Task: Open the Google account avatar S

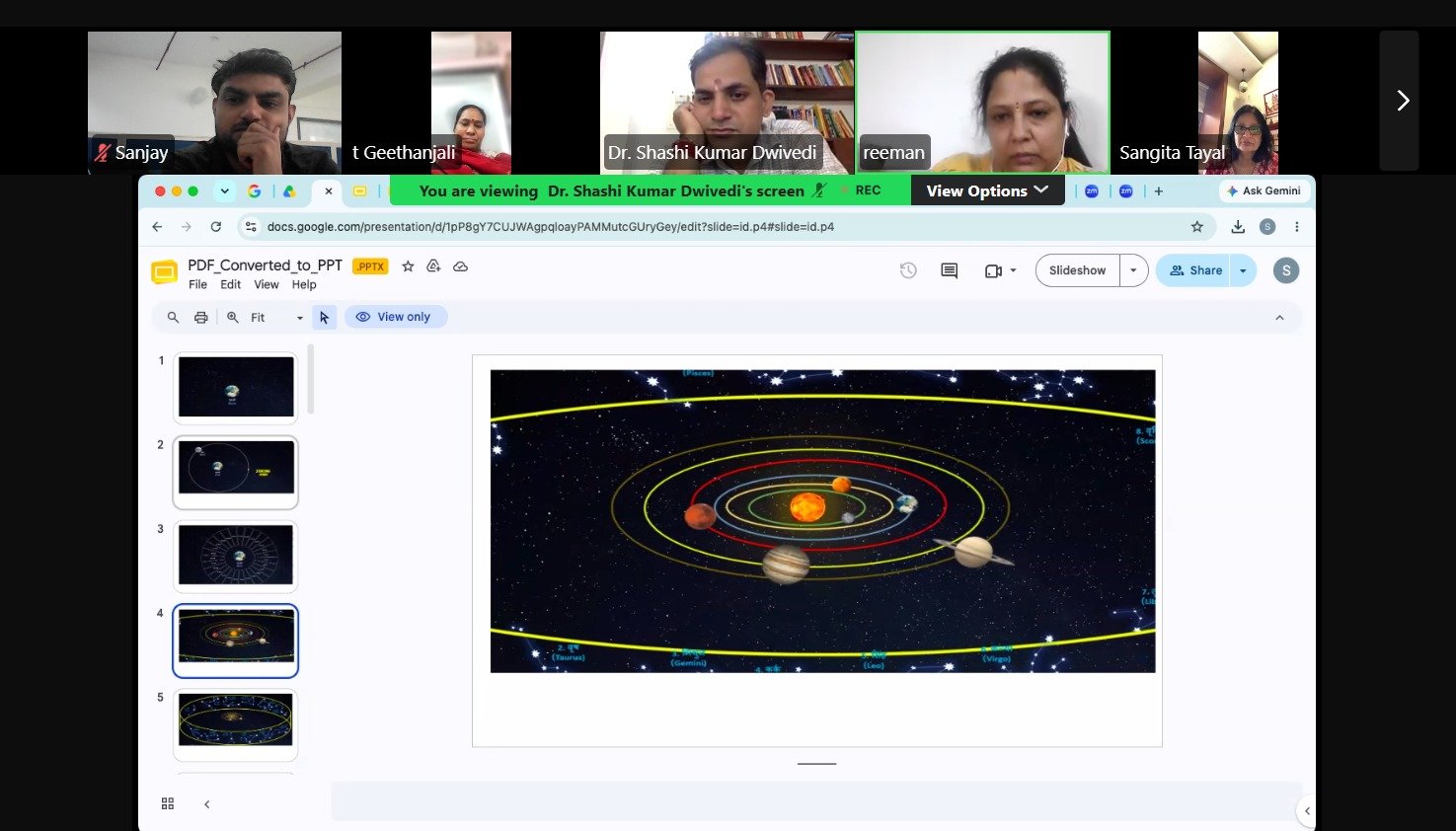Action: (x=1286, y=270)
